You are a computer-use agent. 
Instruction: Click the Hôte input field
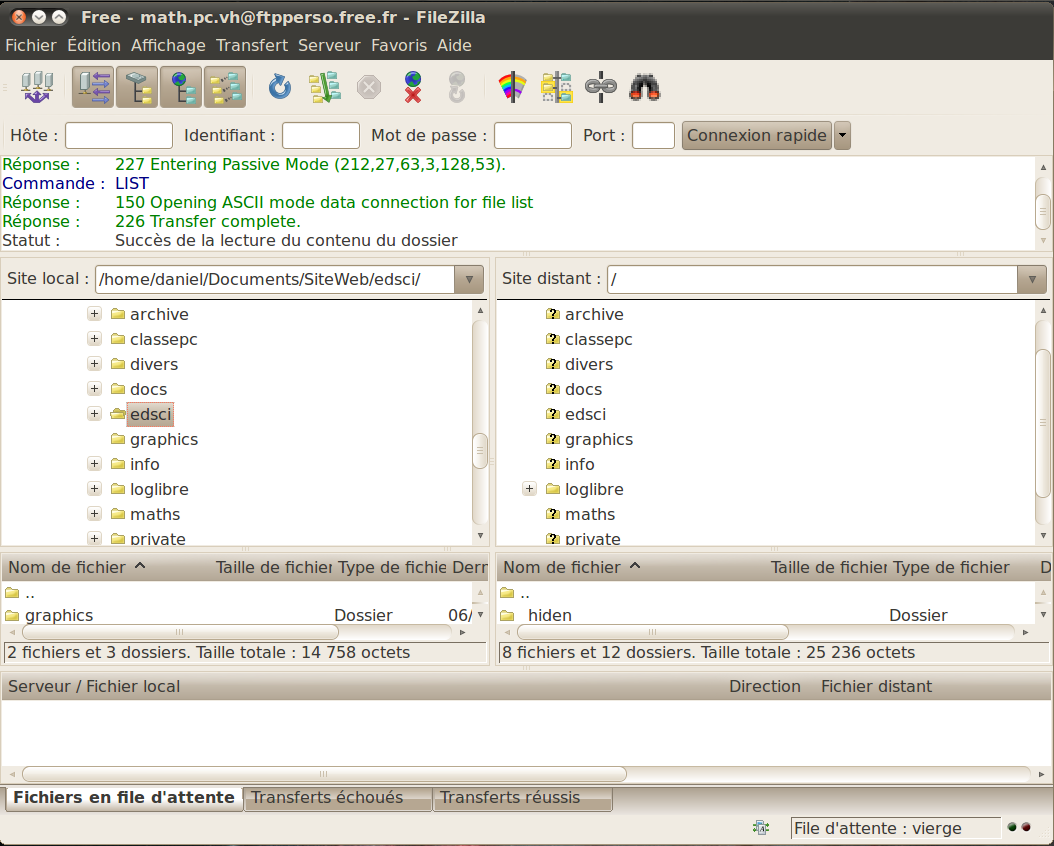pos(119,136)
